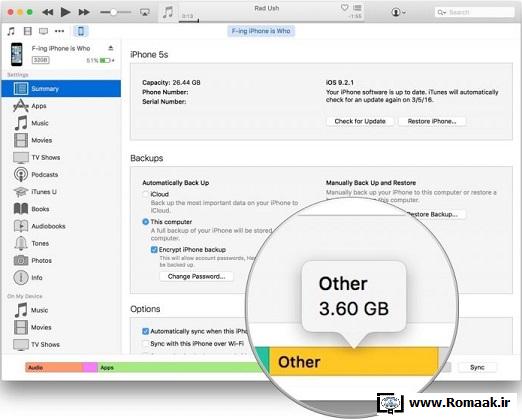Click the pink storage bar segment
Screen dimensions: 522x420
click(x=90, y=367)
